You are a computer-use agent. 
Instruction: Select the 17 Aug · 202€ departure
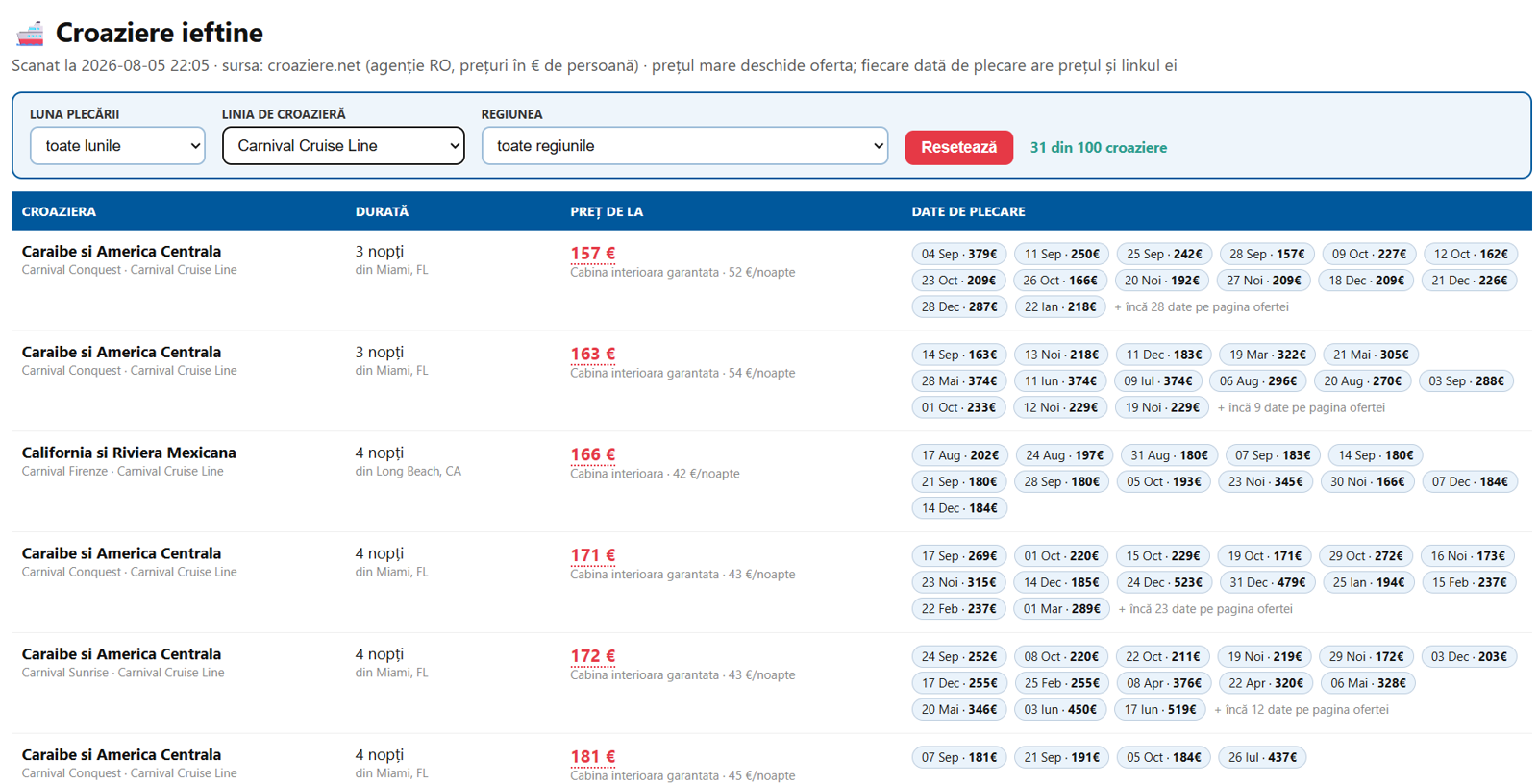coord(960,455)
